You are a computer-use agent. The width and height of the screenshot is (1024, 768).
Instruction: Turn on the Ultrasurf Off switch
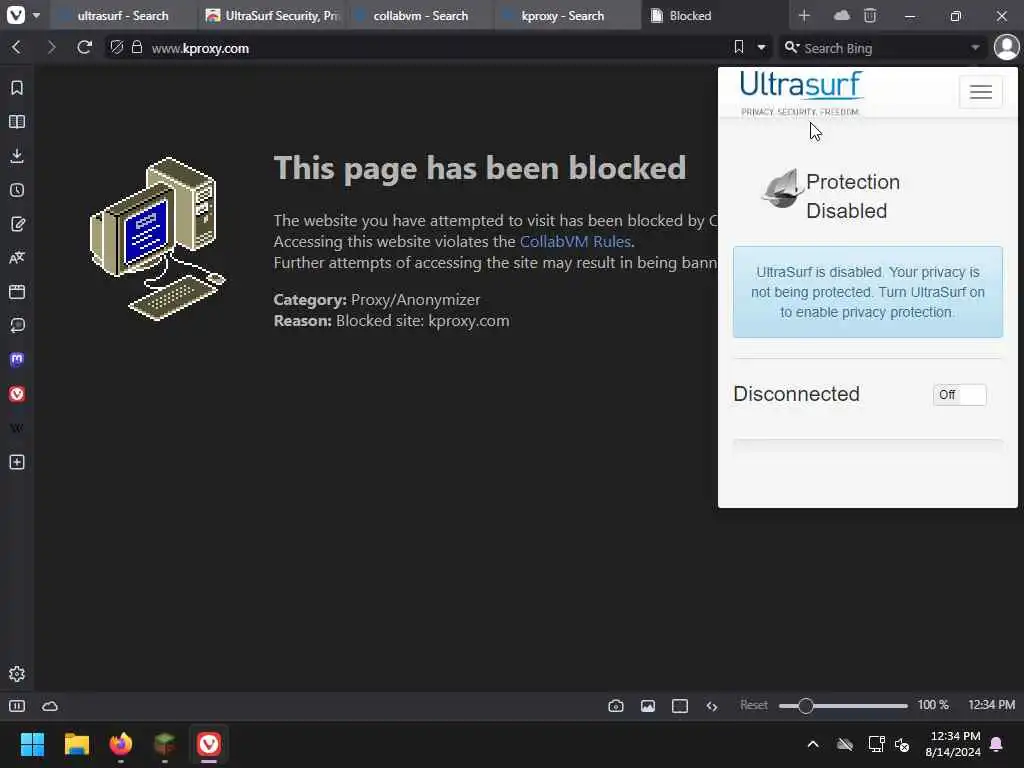coord(959,394)
